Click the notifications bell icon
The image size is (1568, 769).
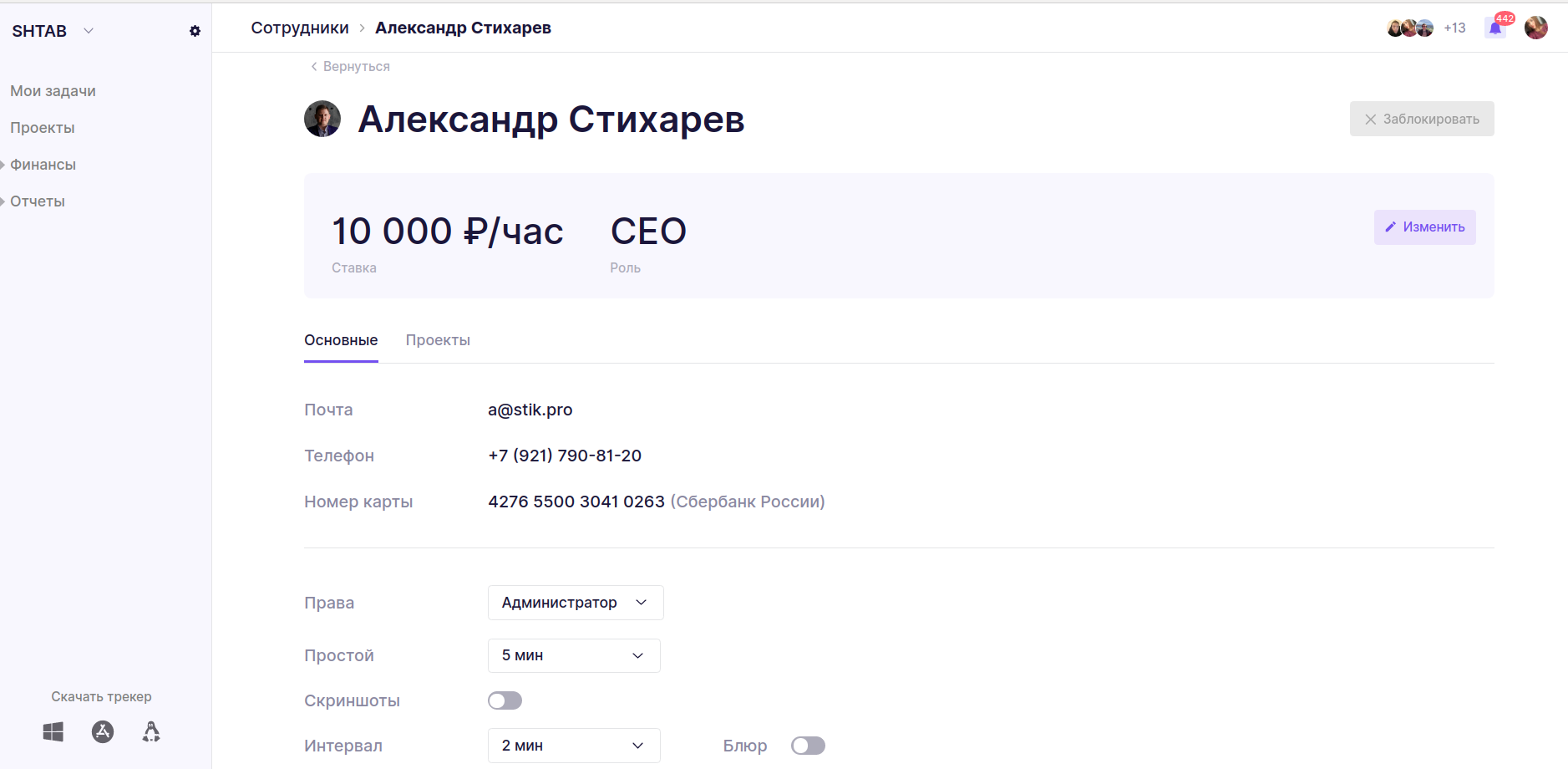1495,28
